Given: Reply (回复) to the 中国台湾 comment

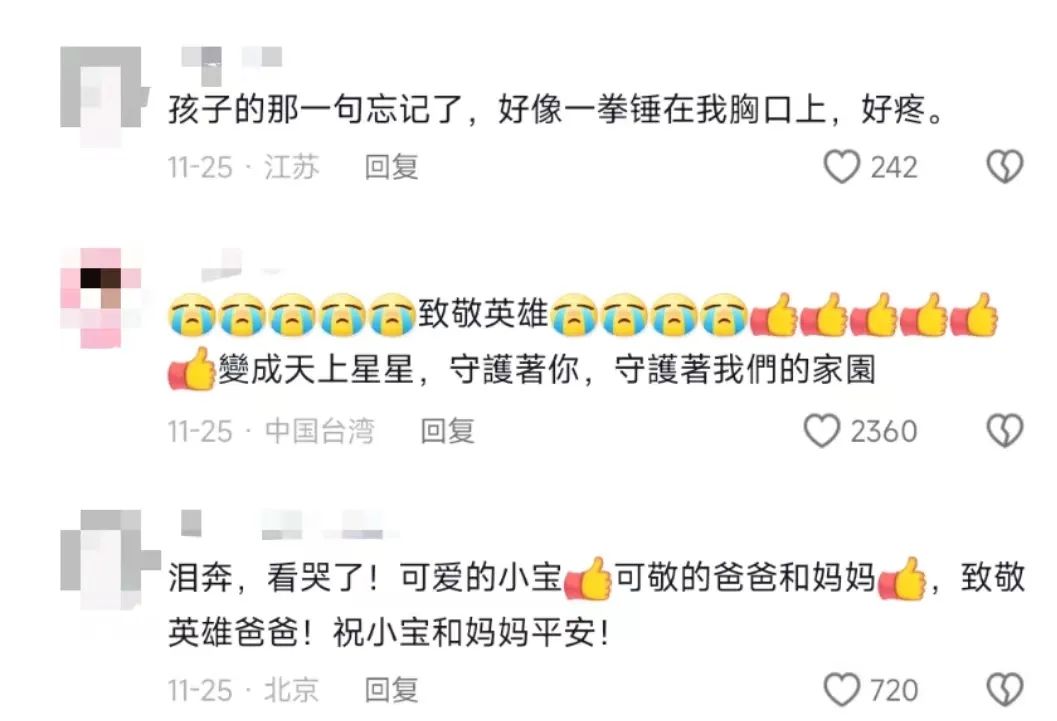Looking at the screenshot, I should (x=448, y=431).
